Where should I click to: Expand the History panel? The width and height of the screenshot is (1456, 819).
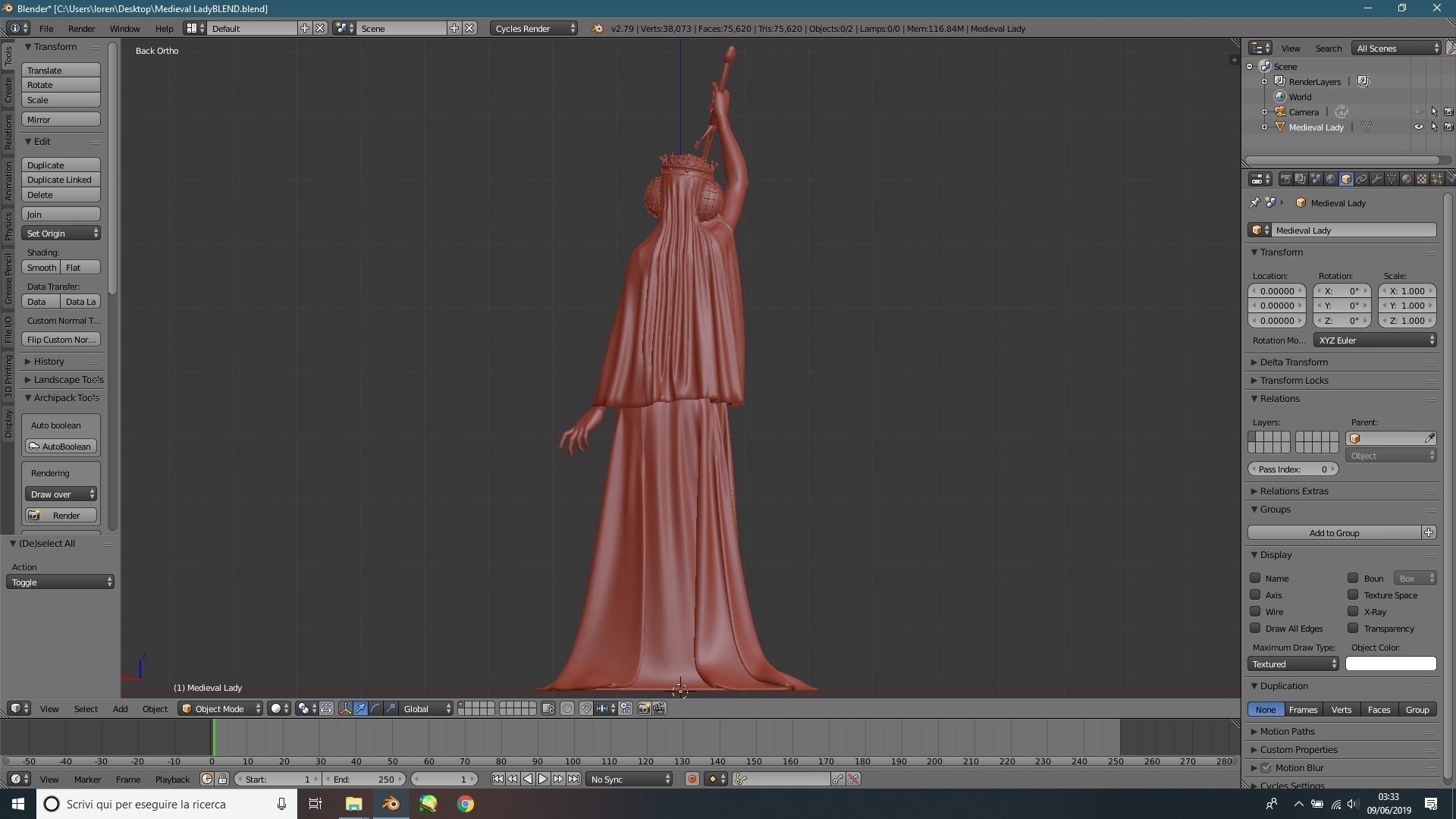49,361
